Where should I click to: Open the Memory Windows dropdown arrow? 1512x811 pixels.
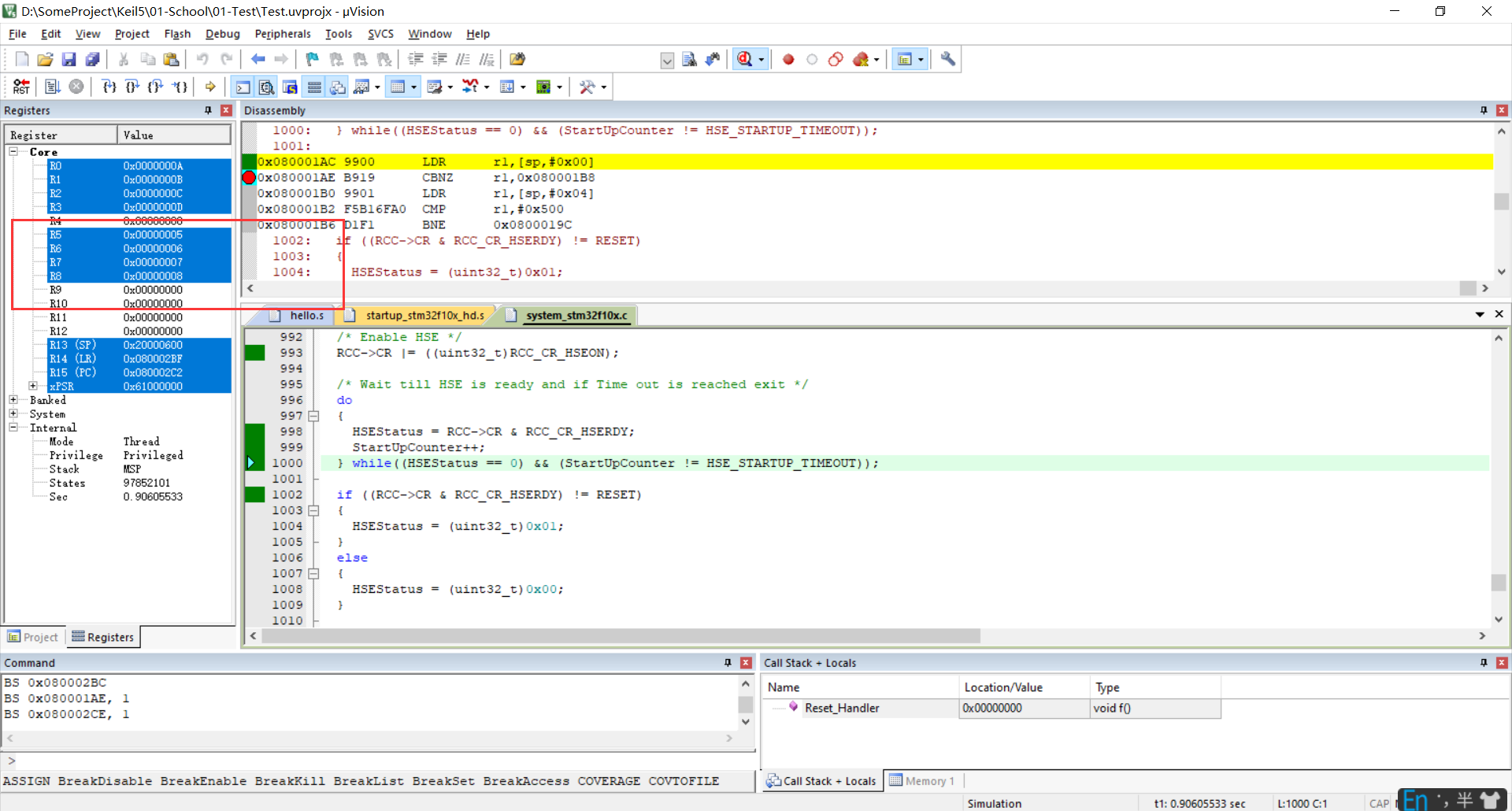413,87
